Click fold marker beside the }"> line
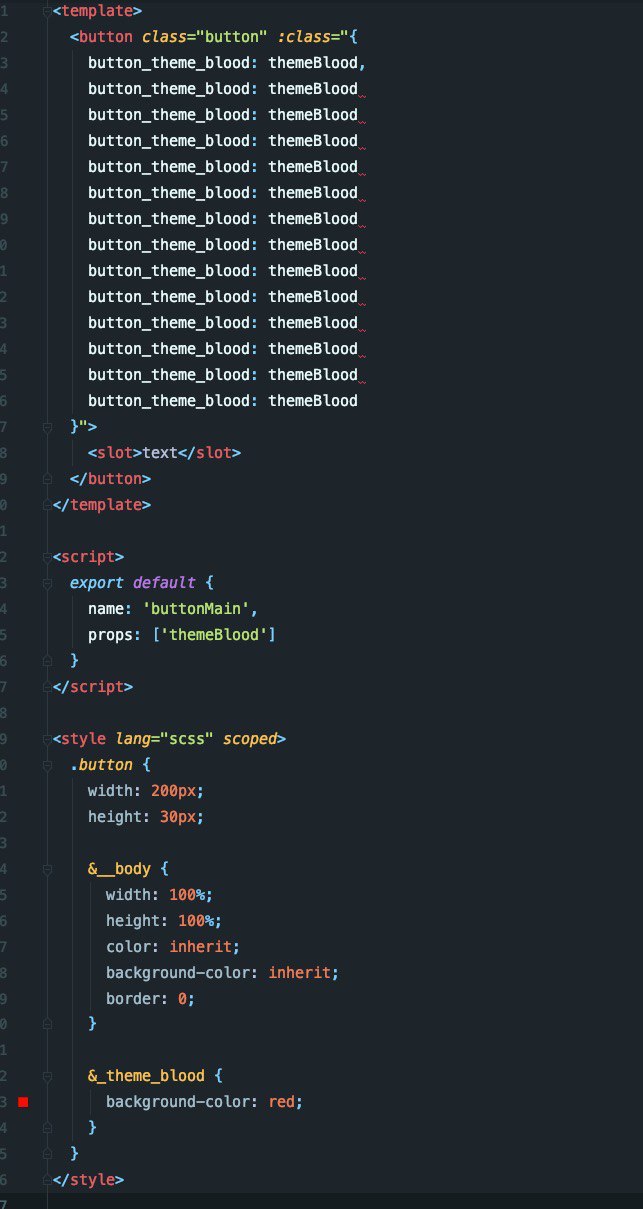Image resolution: width=643 pixels, height=1209 pixels. tap(46, 427)
